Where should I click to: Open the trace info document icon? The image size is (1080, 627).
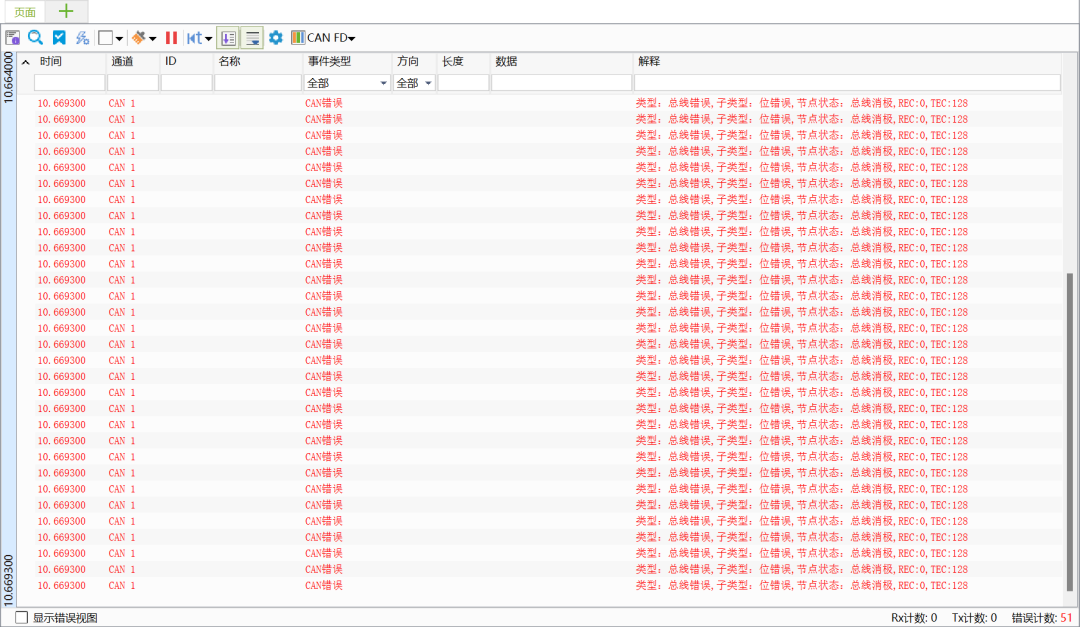click(x=12, y=38)
